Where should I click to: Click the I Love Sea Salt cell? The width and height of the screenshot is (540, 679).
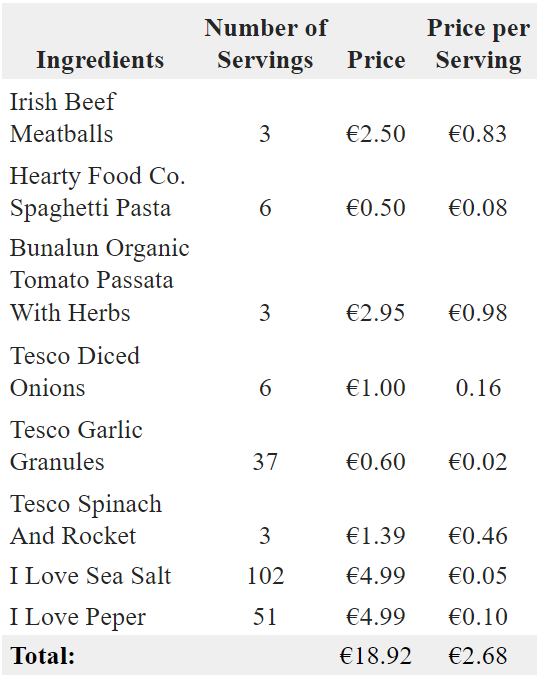tap(91, 576)
